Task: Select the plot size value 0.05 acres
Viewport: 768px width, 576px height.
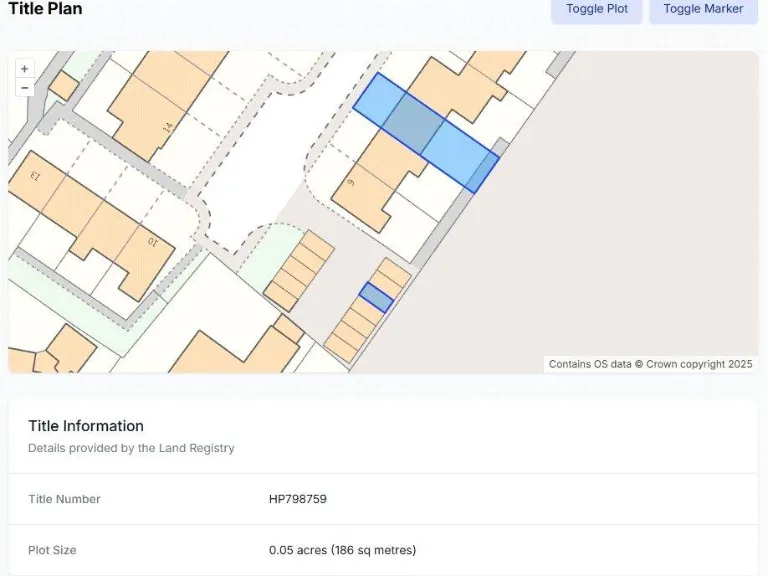Action: (x=342, y=550)
